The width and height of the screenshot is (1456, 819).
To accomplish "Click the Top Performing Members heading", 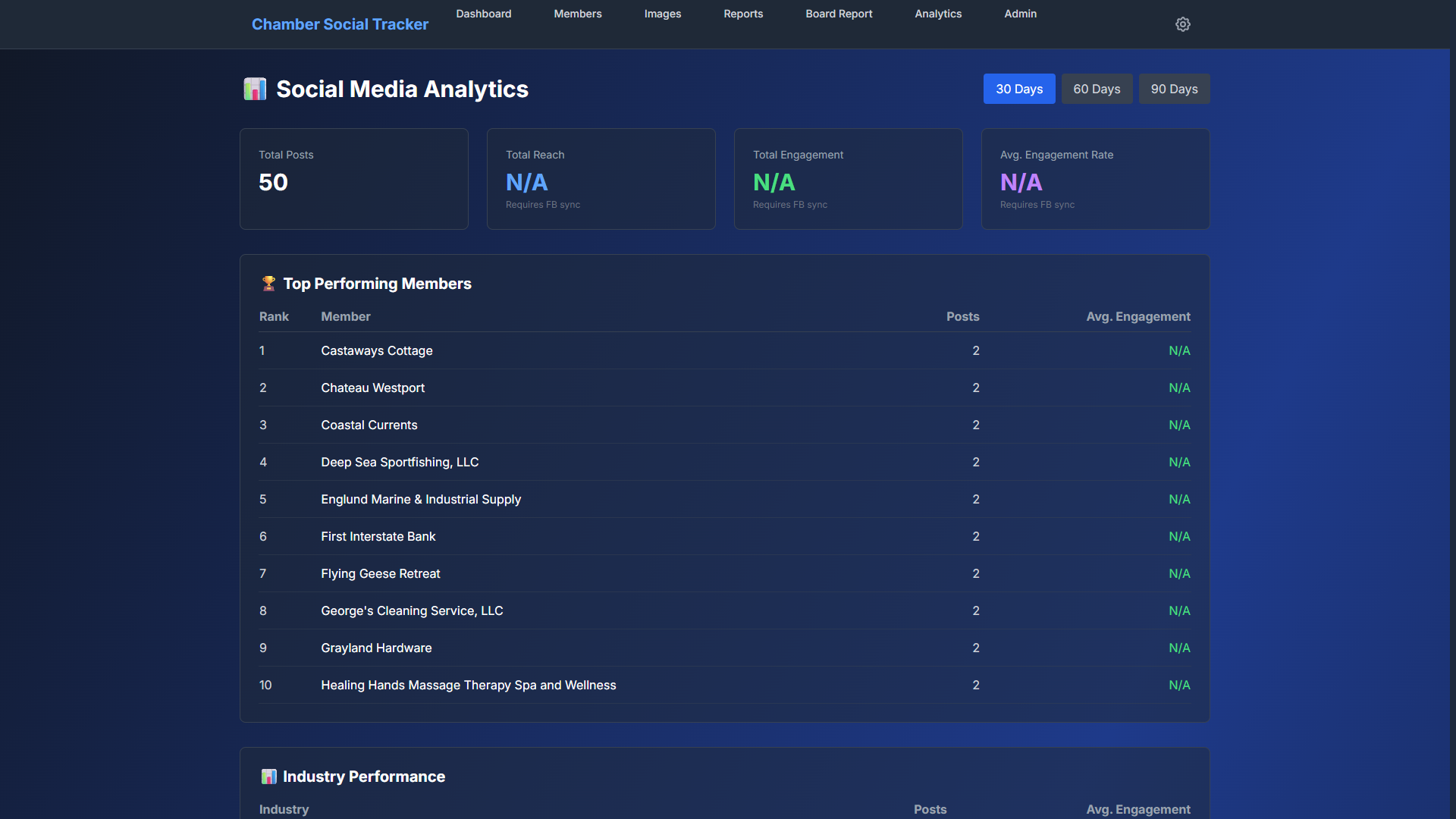I will (377, 284).
